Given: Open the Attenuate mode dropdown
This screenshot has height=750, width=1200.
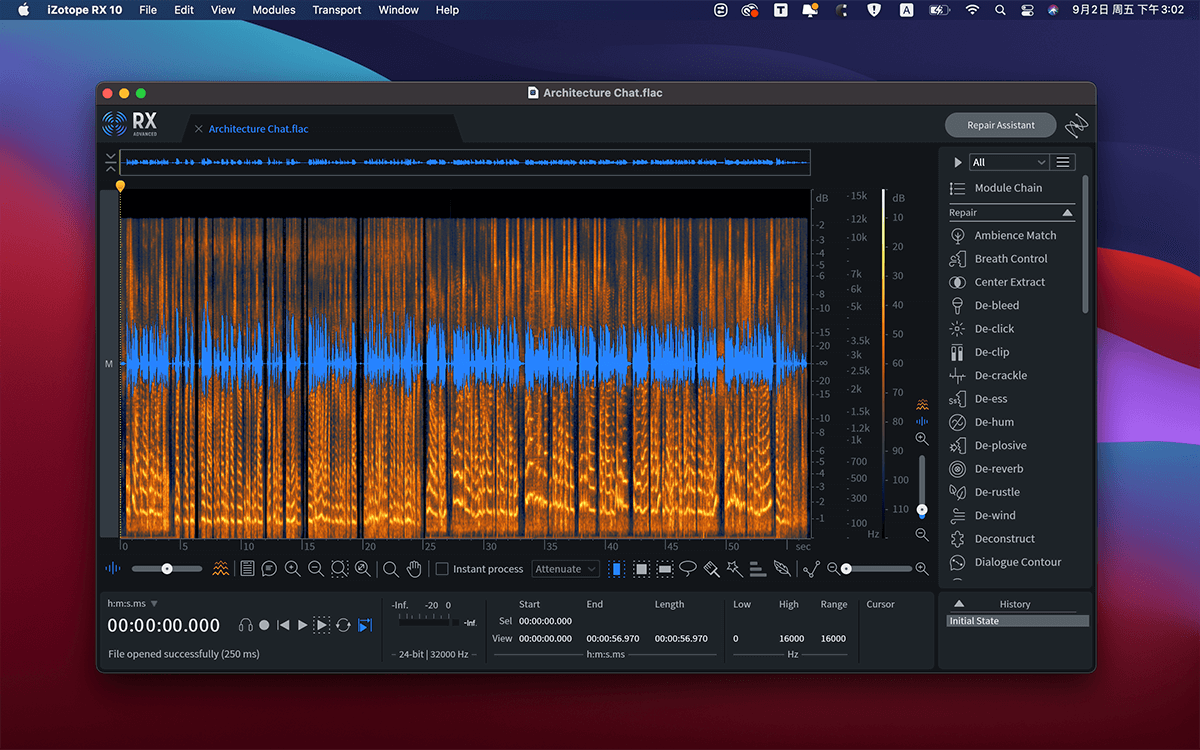Looking at the screenshot, I should tap(565, 569).
